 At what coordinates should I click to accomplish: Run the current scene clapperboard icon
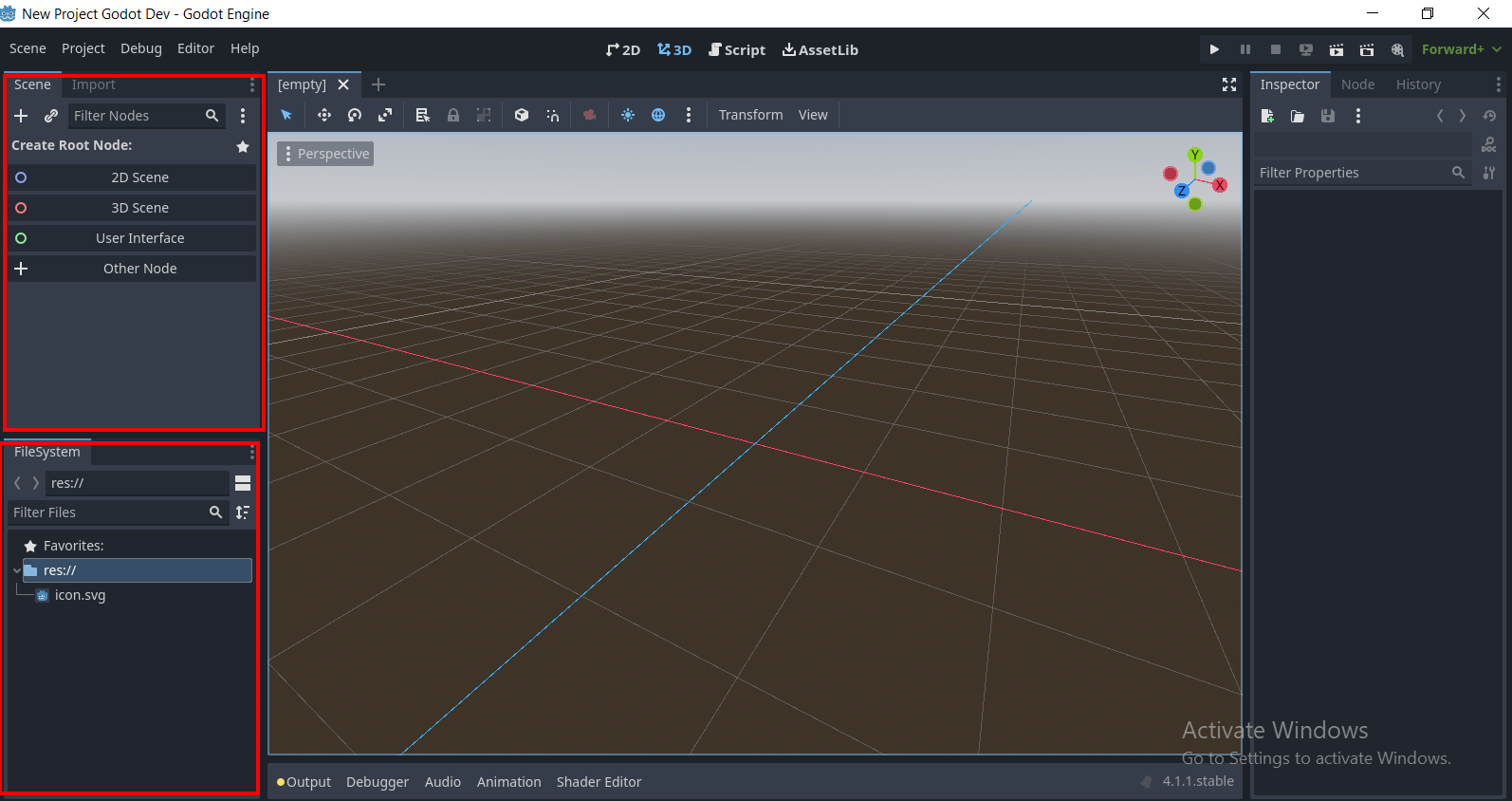[x=1337, y=49]
